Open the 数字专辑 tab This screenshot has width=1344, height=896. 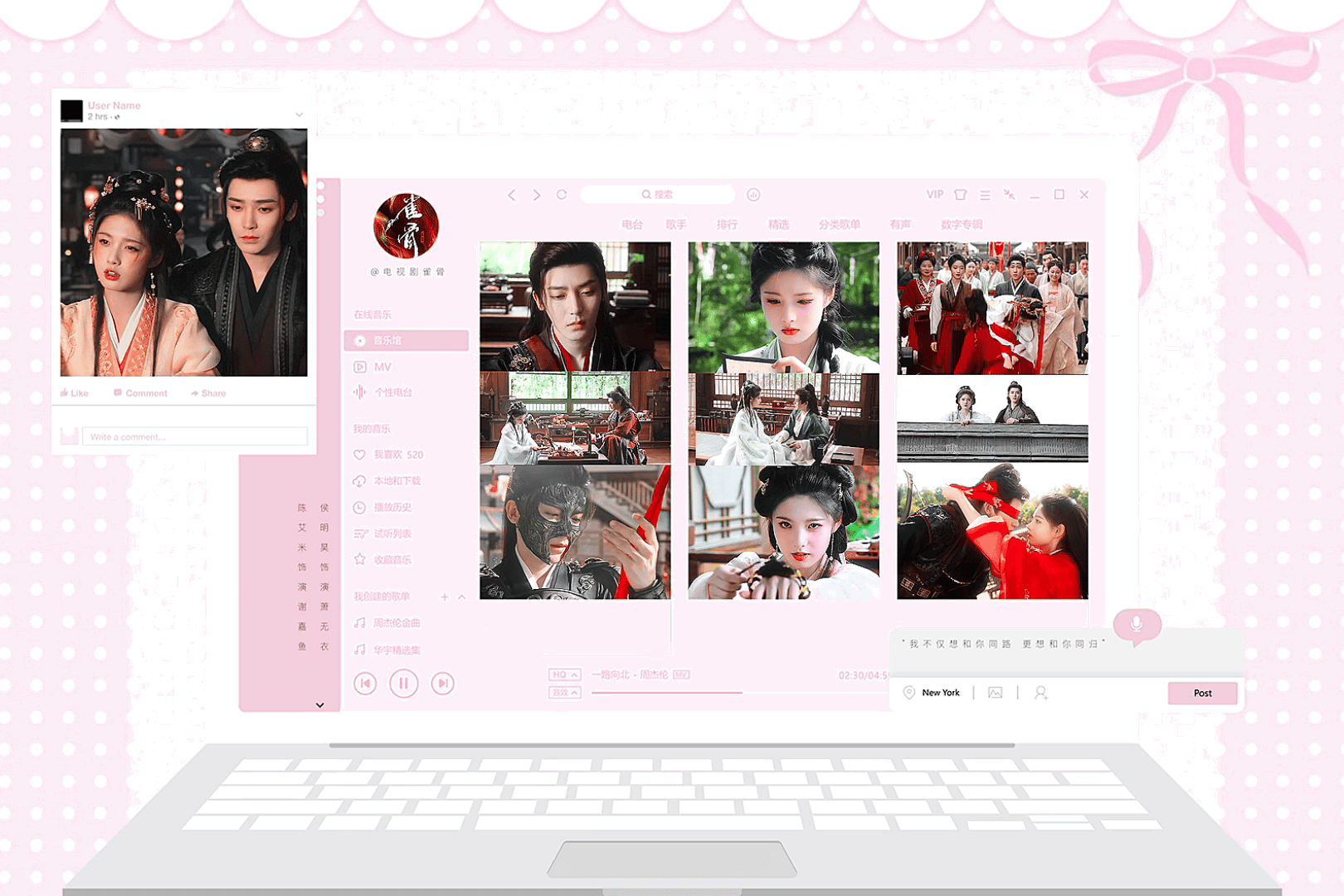(x=962, y=225)
